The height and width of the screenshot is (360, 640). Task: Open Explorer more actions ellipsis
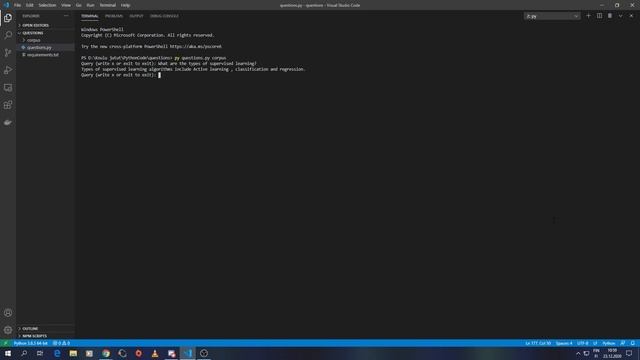(66, 16)
